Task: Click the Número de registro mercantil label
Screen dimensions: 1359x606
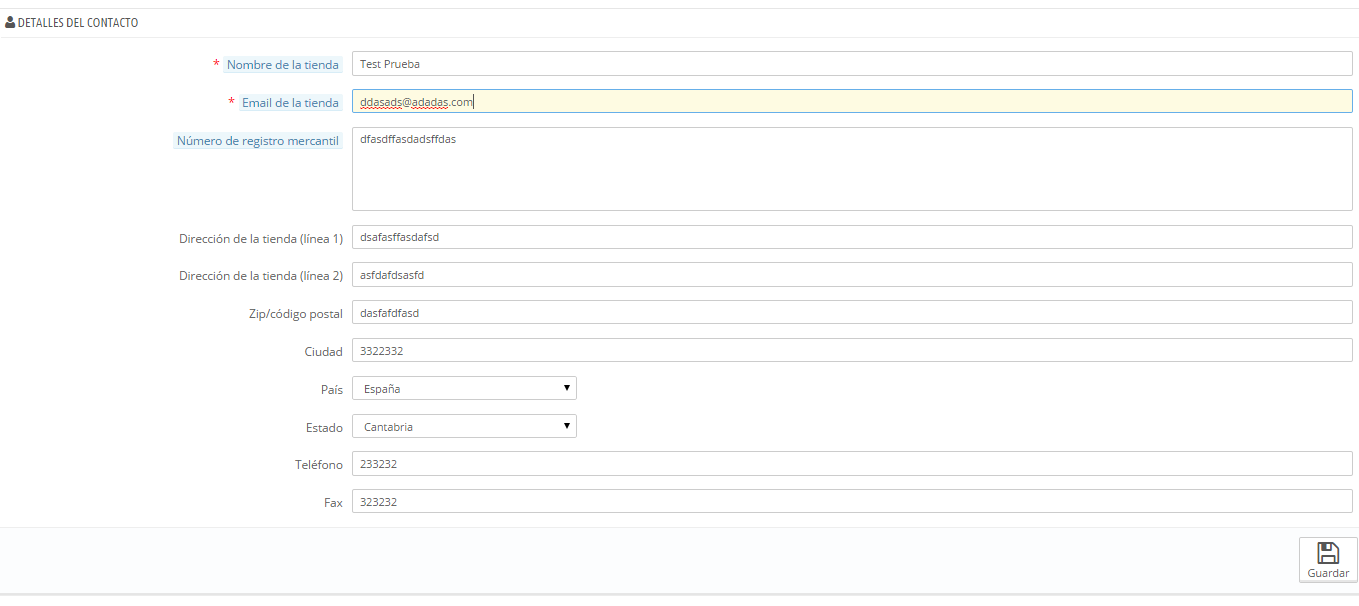Action: pyautogui.click(x=258, y=141)
